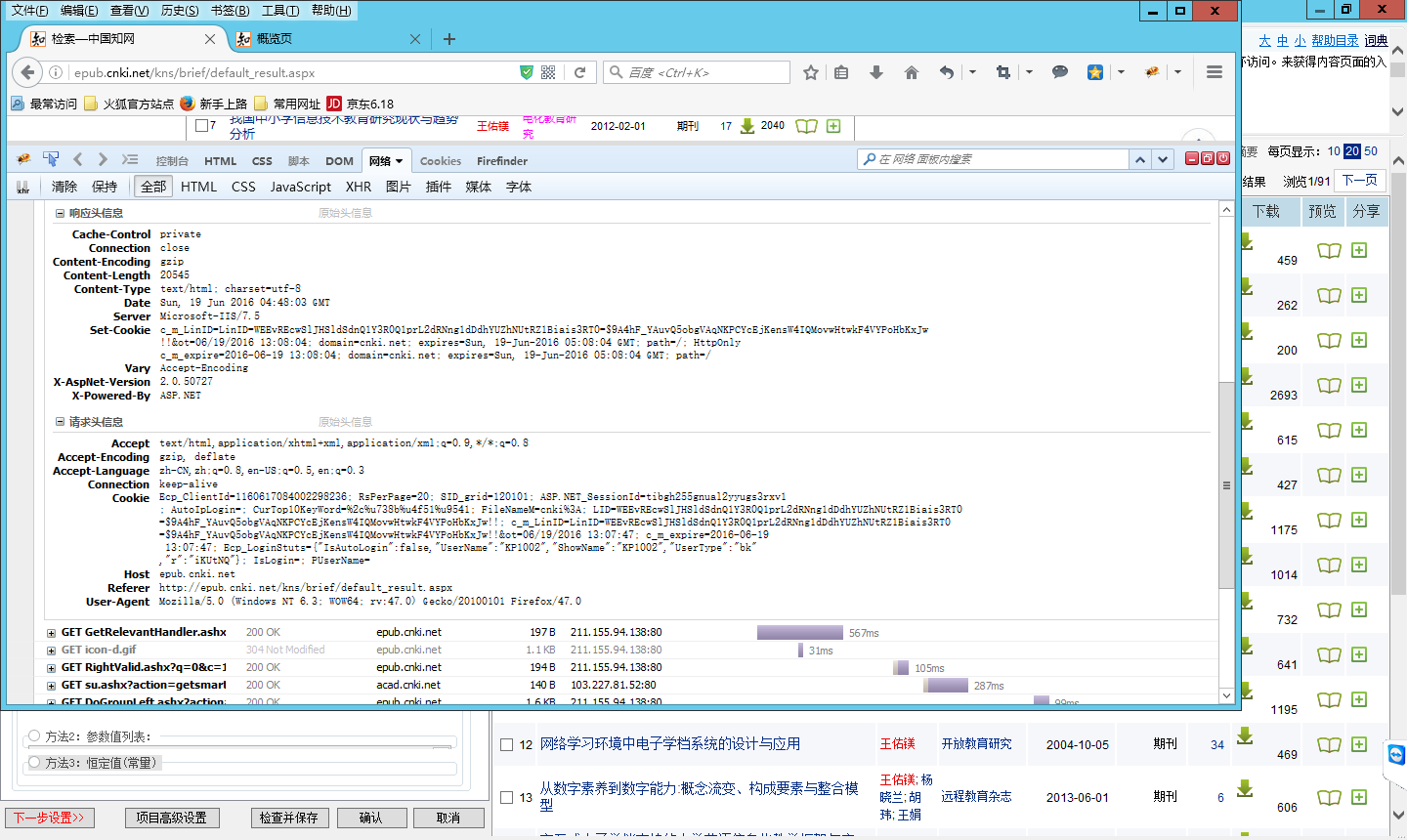Image resolution: width=1407 pixels, height=840 pixels.
Task: Switch to the Firebug Cookies panel tab
Action: 441,161
